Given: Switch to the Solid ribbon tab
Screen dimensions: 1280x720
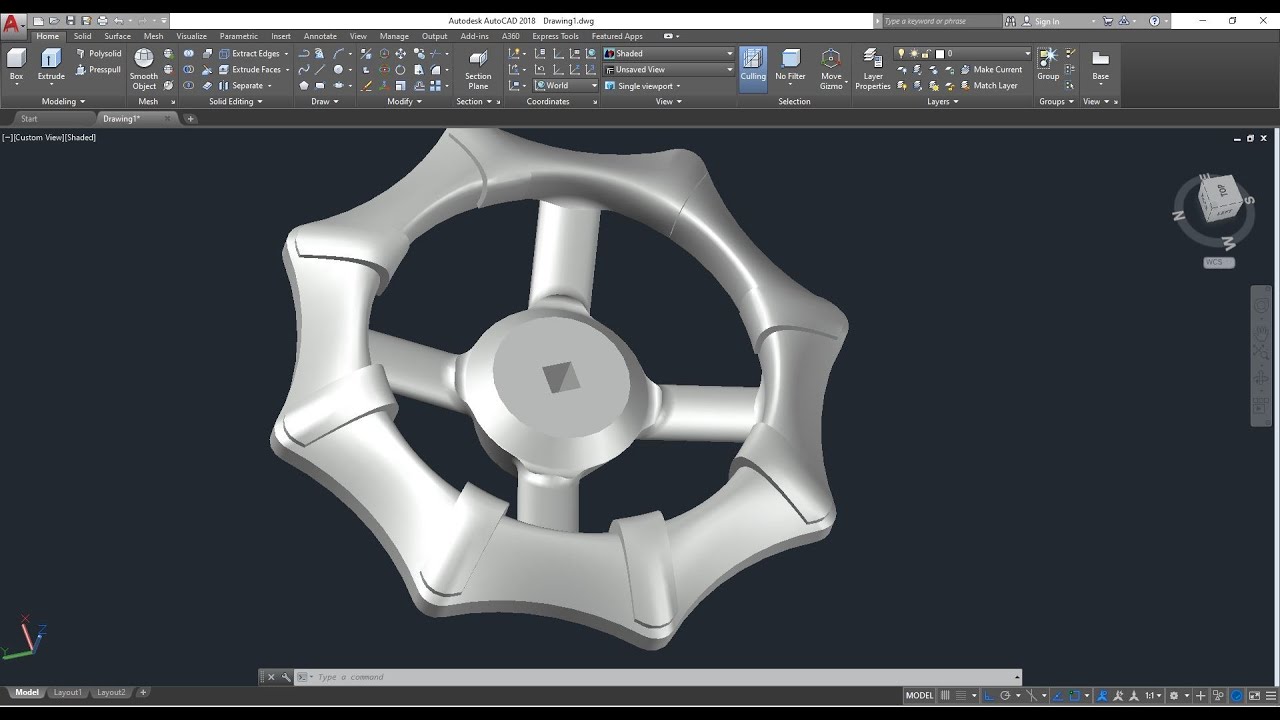Looking at the screenshot, I should [82, 36].
